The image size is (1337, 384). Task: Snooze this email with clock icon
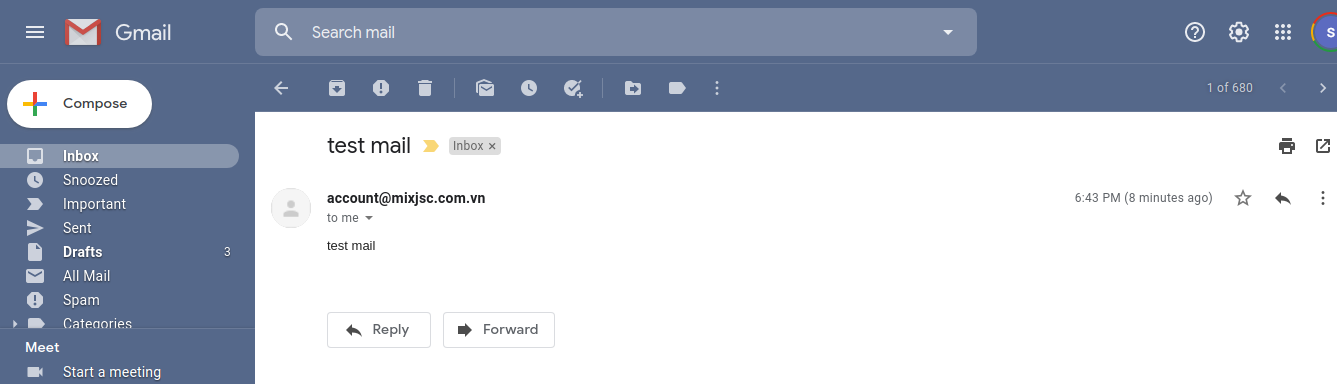click(x=529, y=88)
